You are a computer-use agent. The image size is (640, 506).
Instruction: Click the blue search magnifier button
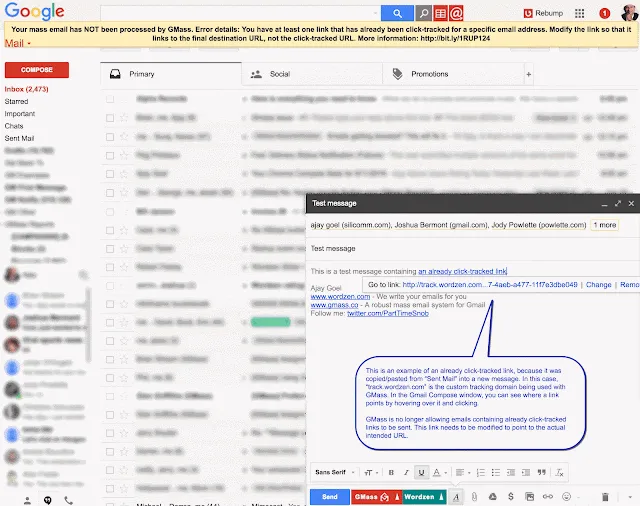(x=397, y=13)
